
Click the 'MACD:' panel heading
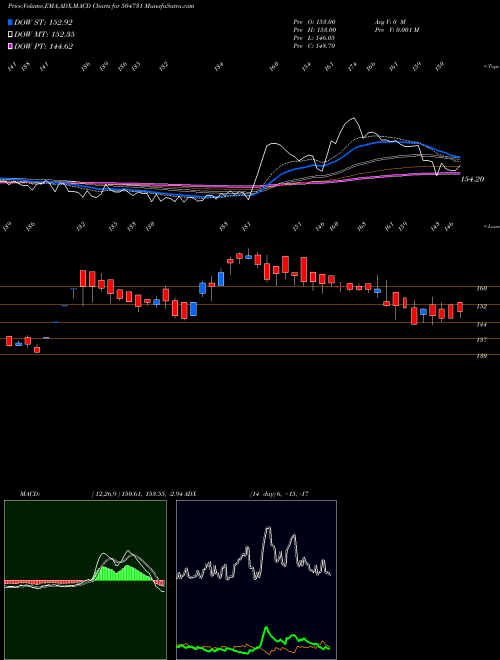point(29,493)
